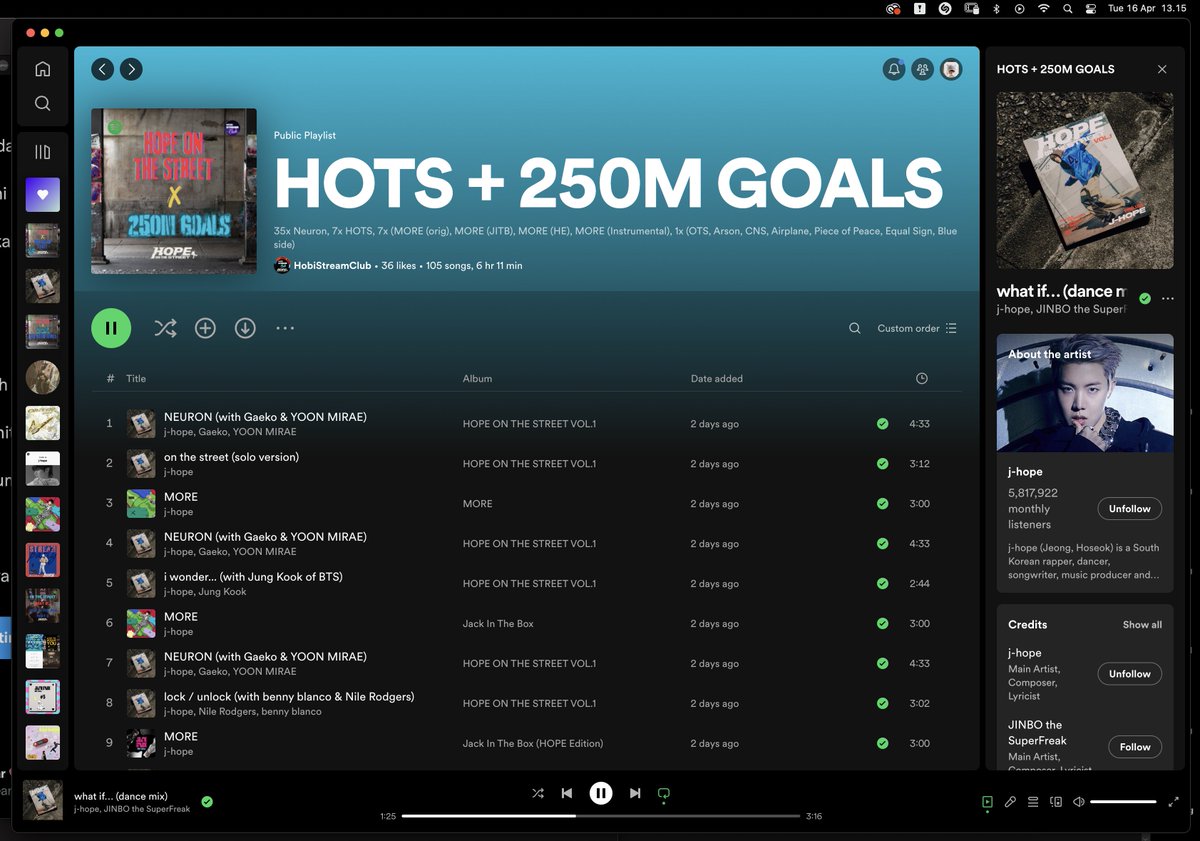Image resolution: width=1200 pixels, height=841 pixels.
Task: Sort by the Date added column header
Action: click(716, 379)
